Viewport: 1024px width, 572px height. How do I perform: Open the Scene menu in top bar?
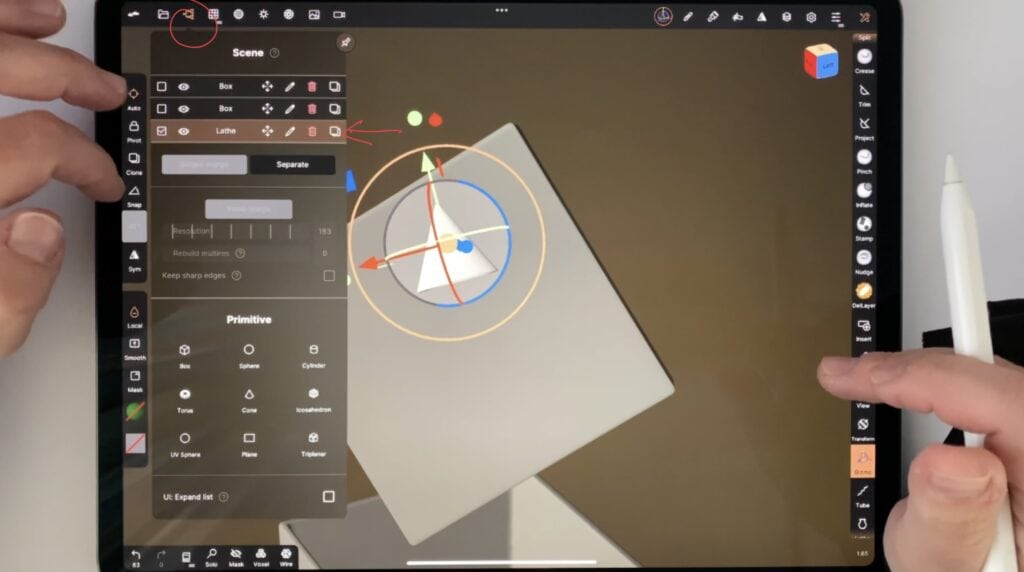[187, 15]
